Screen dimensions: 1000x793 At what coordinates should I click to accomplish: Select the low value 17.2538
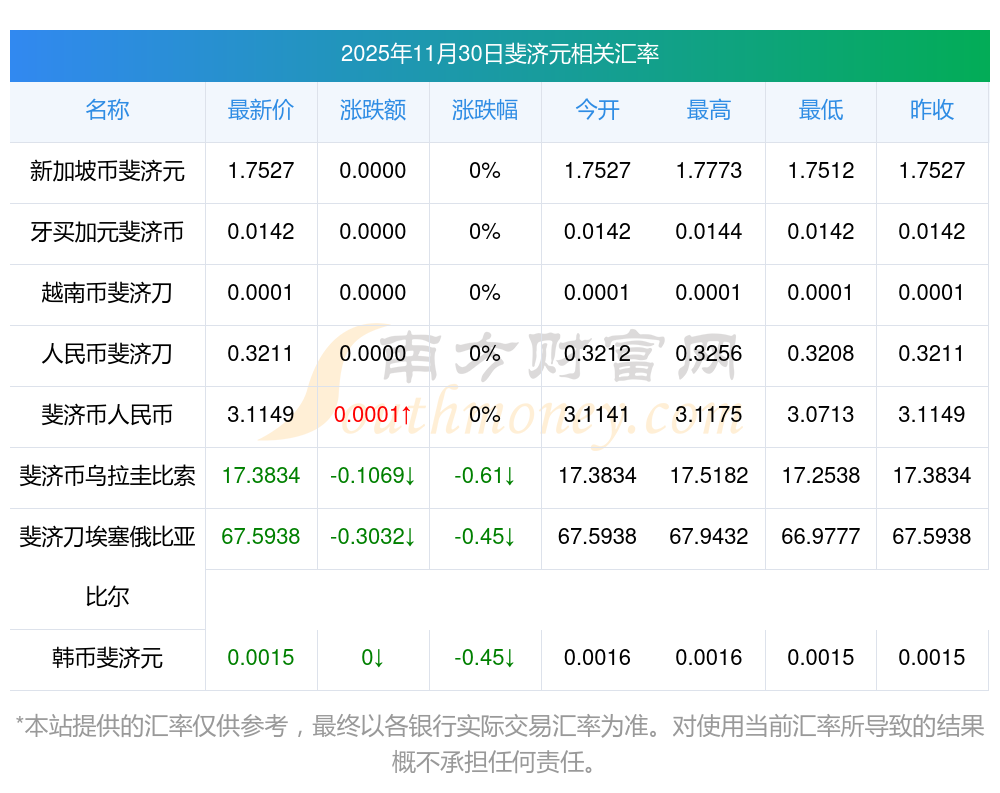821,475
